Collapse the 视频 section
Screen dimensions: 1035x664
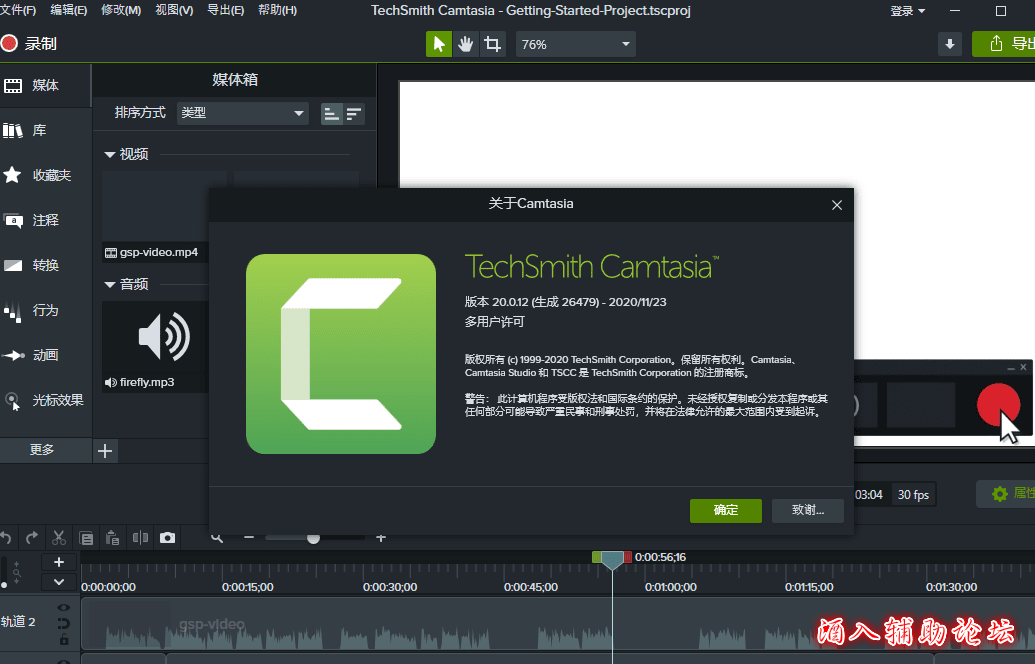pyautogui.click(x=110, y=154)
